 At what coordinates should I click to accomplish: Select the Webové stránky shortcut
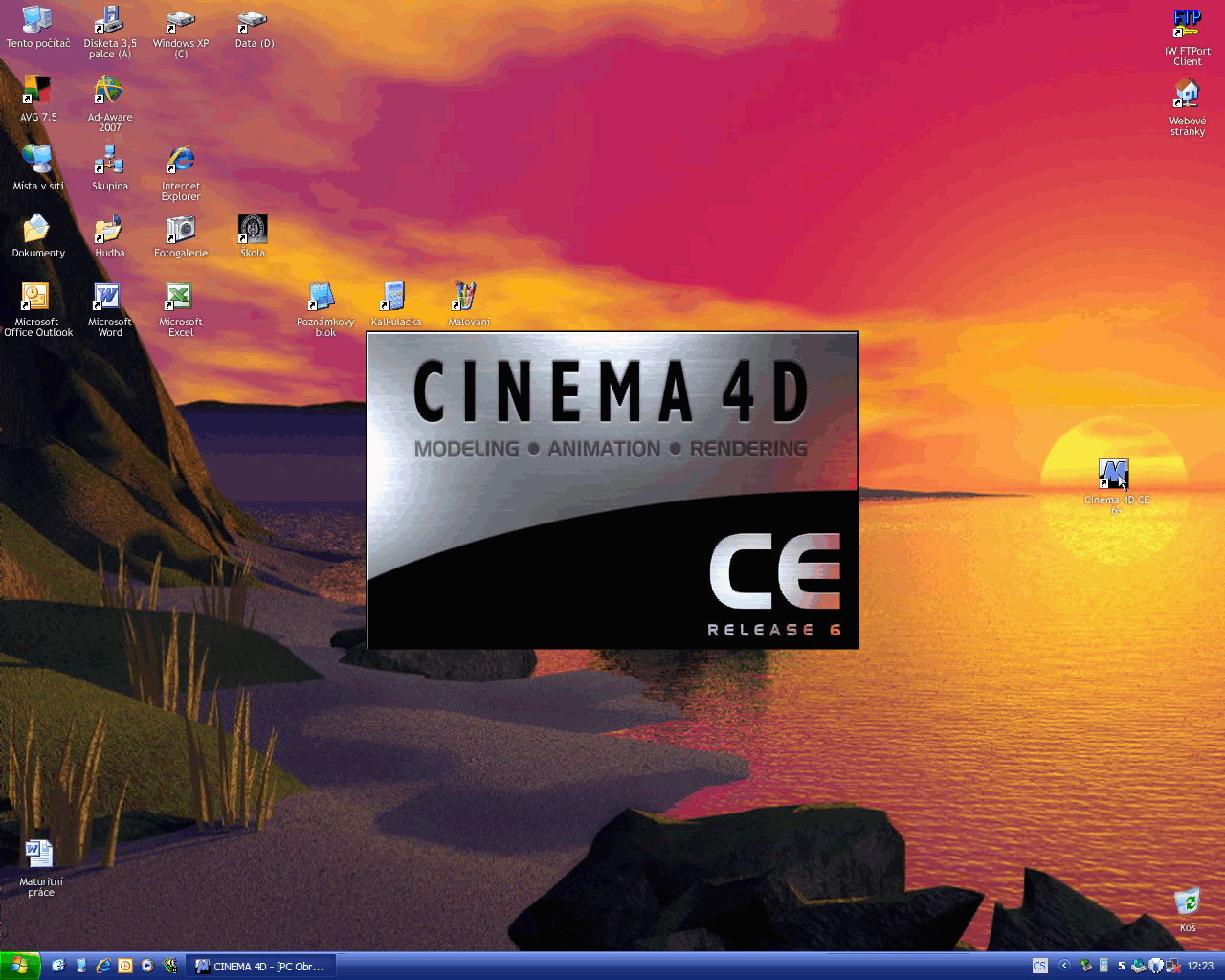pos(1188,108)
